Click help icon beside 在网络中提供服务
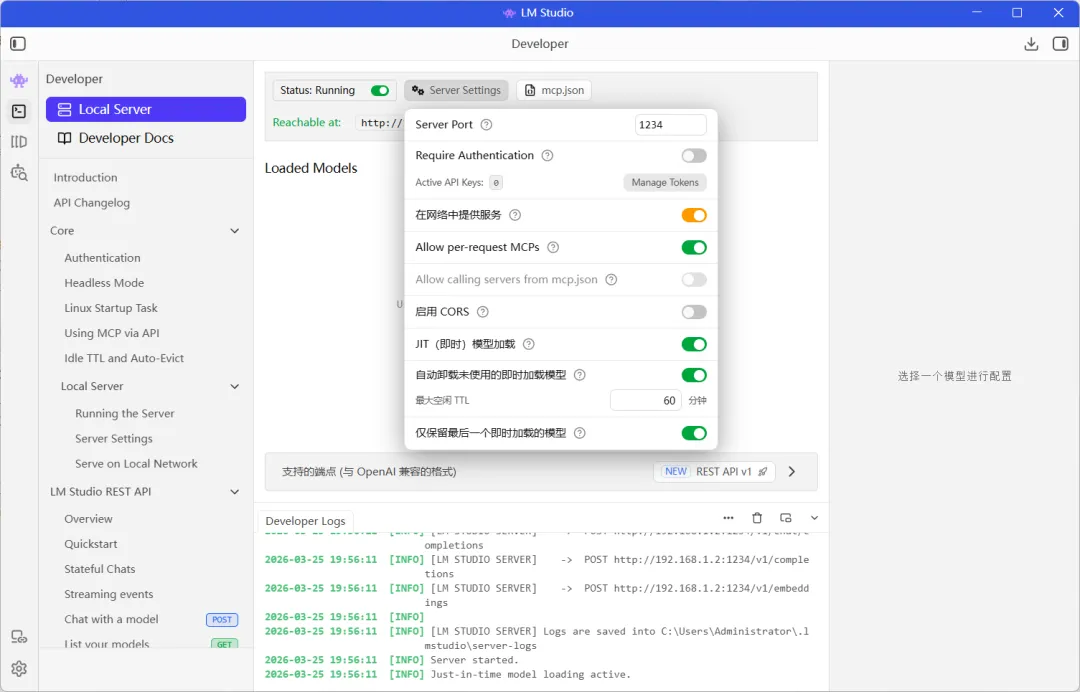Image resolution: width=1080 pixels, height=692 pixels. coord(515,215)
